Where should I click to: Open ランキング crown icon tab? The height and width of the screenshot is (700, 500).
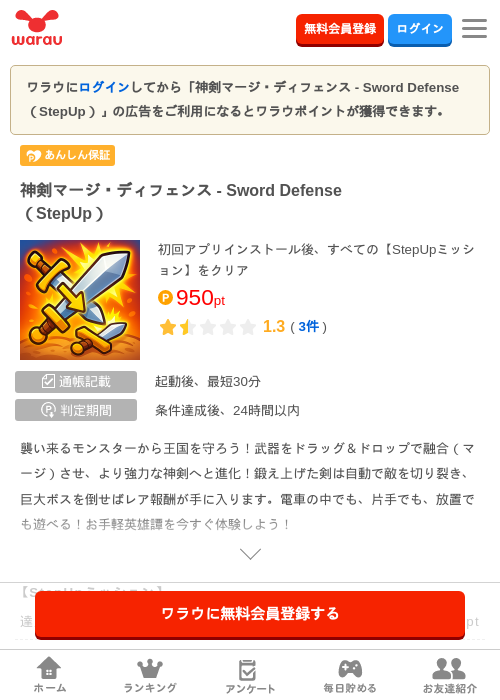coord(150,675)
